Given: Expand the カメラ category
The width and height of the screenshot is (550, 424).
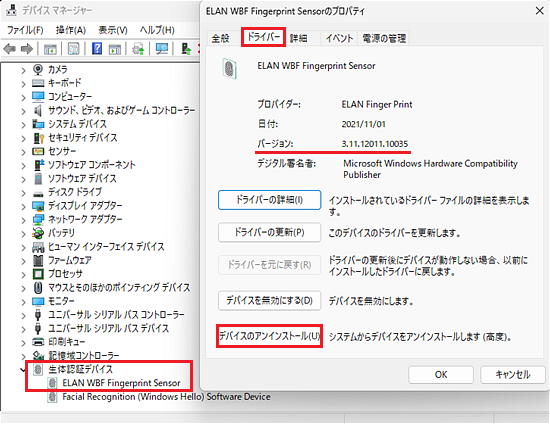Looking at the screenshot, I should click(x=23, y=70).
